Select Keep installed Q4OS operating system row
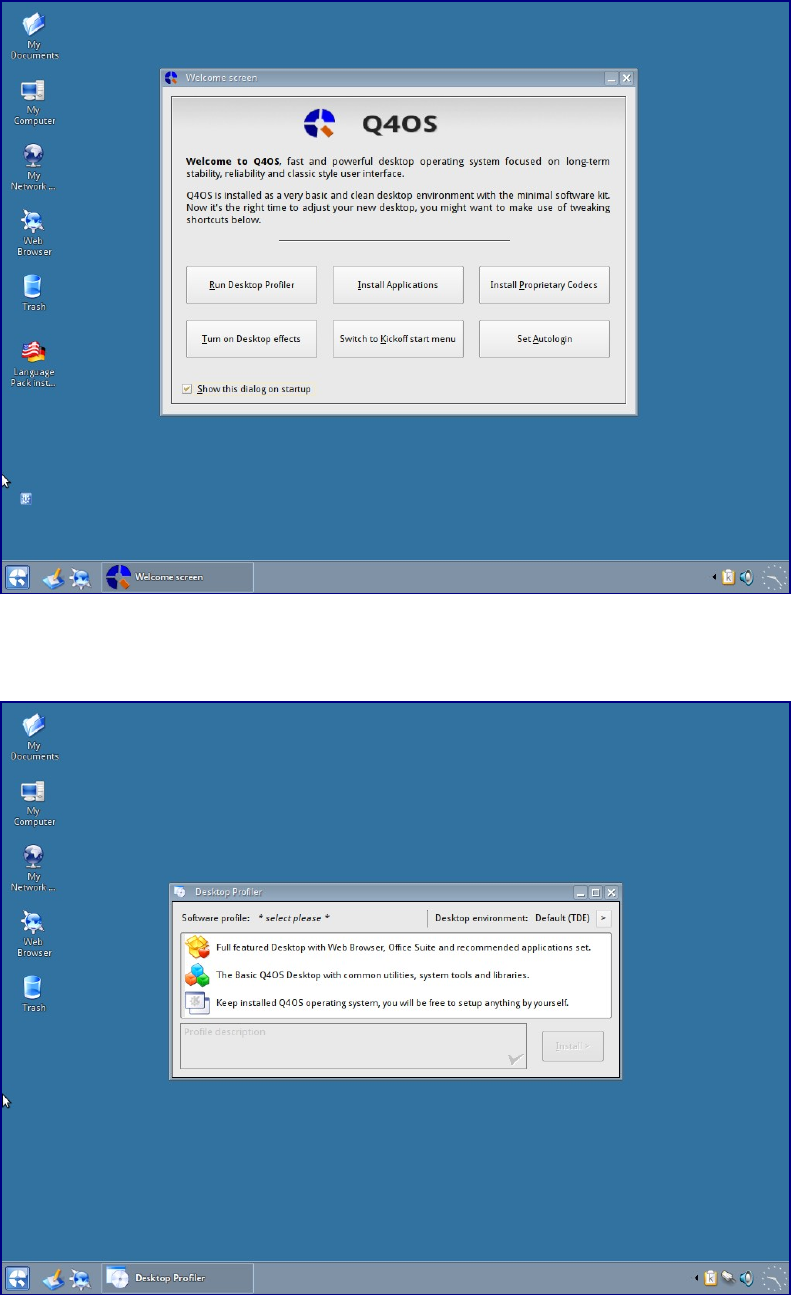This screenshot has height=1296, width=791. click(x=396, y=1002)
